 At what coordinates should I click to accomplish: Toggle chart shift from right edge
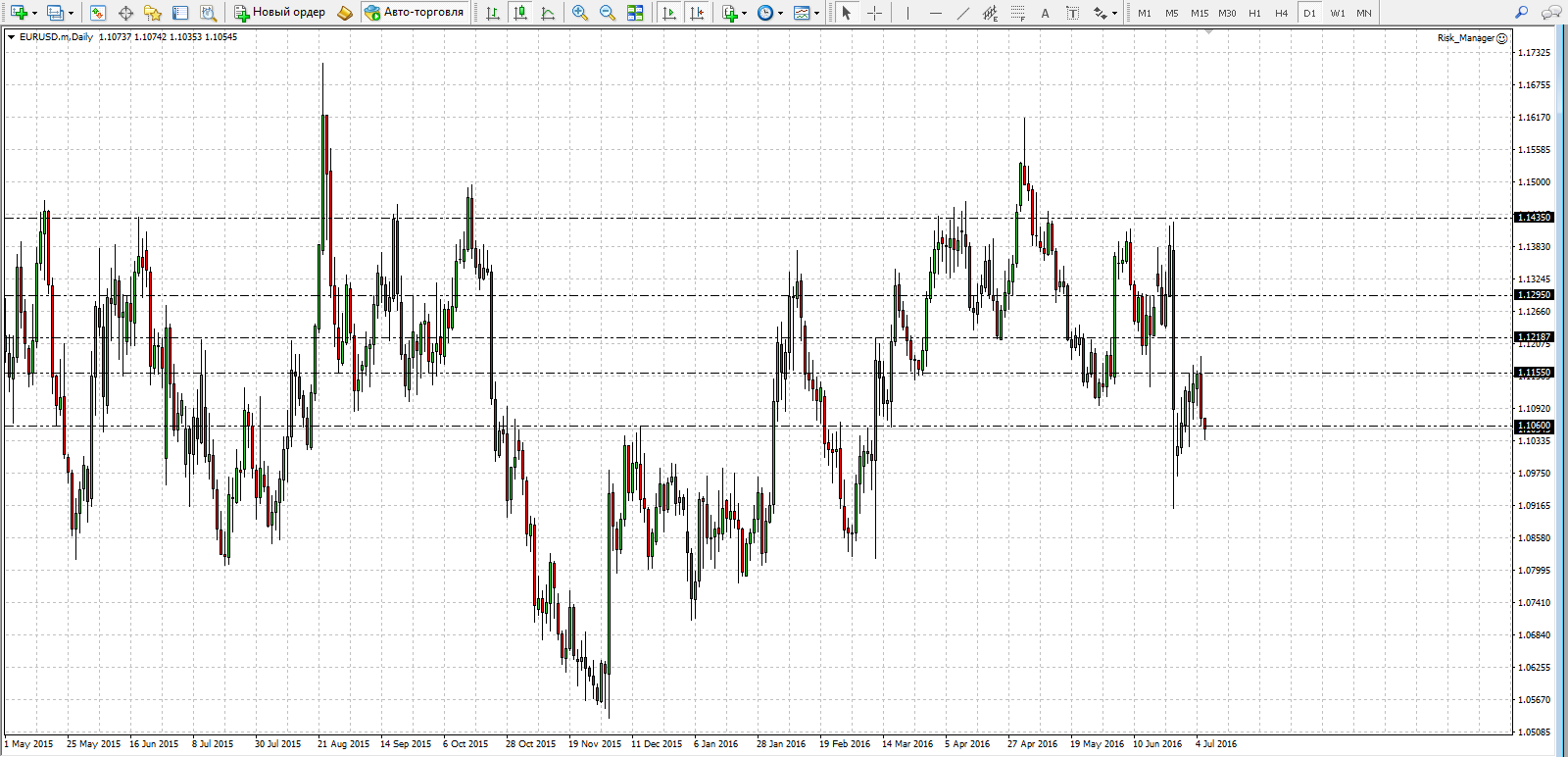[697, 13]
